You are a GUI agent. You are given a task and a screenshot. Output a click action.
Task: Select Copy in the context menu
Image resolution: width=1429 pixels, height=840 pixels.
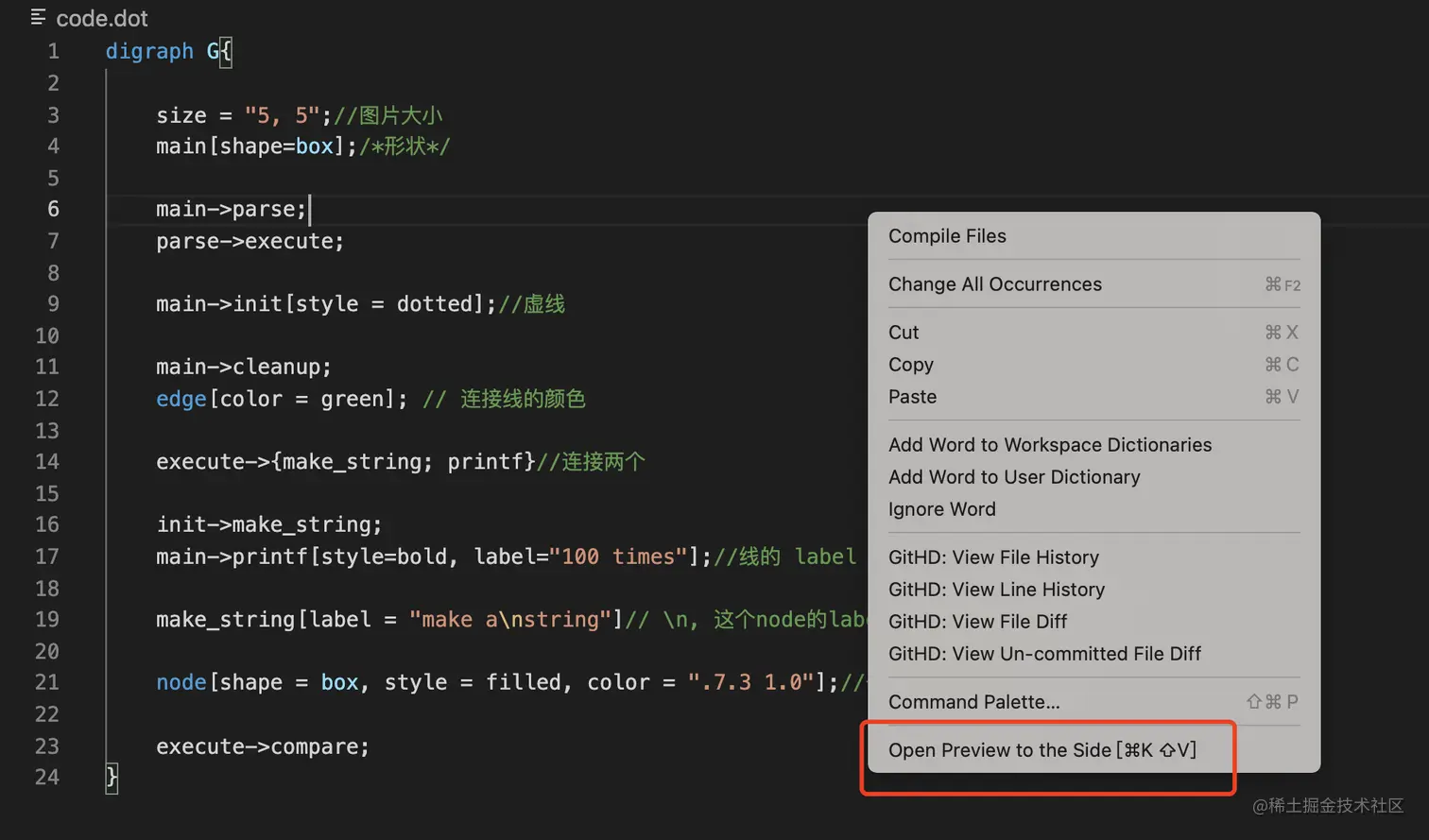pyautogui.click(x=911, y=365)
